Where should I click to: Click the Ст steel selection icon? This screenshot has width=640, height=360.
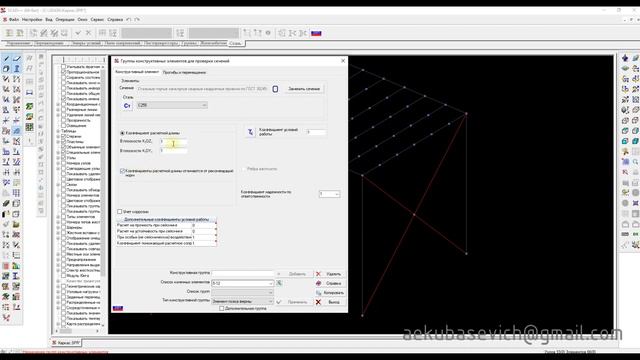click(x=127, y=105)
